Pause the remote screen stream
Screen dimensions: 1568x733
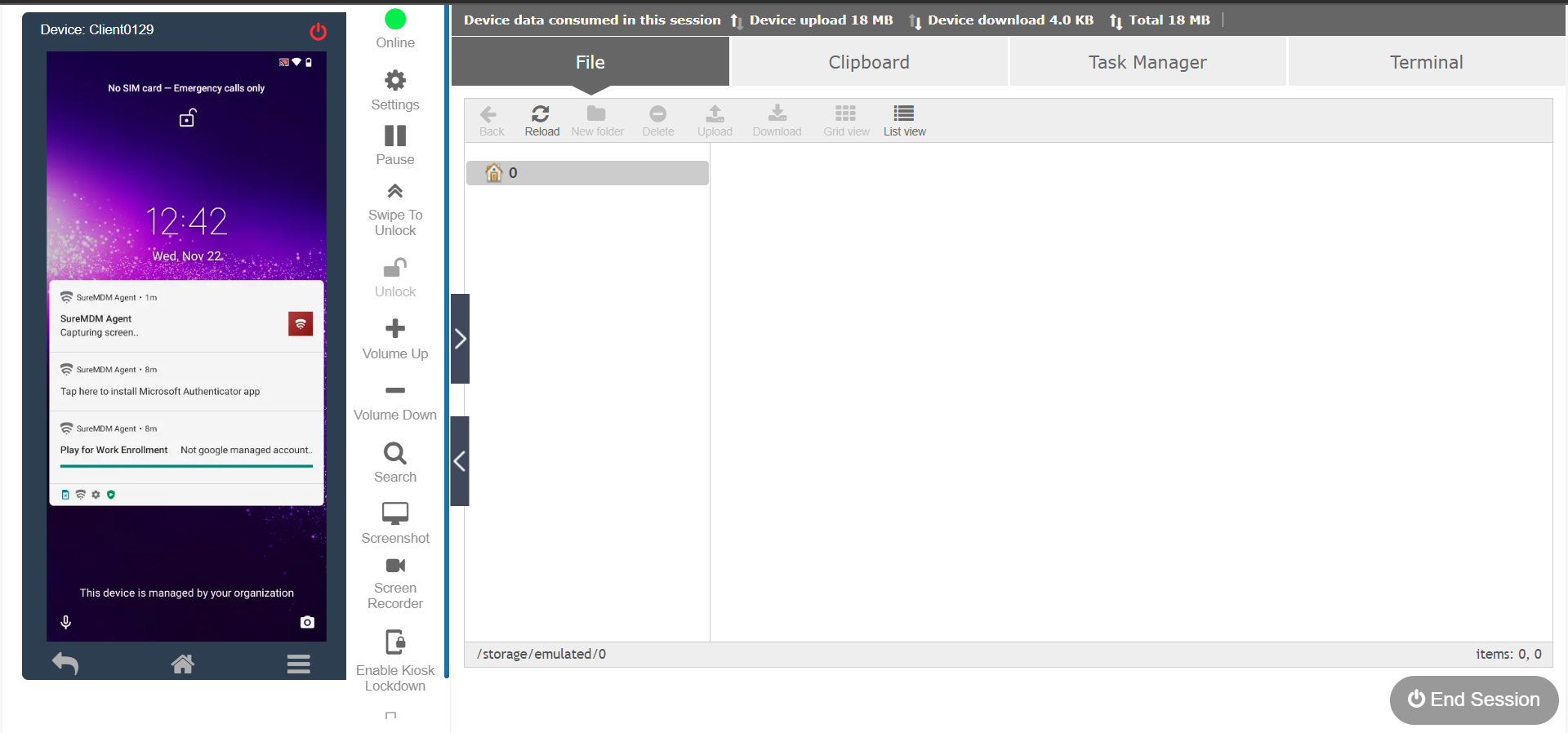click(395, 136)
